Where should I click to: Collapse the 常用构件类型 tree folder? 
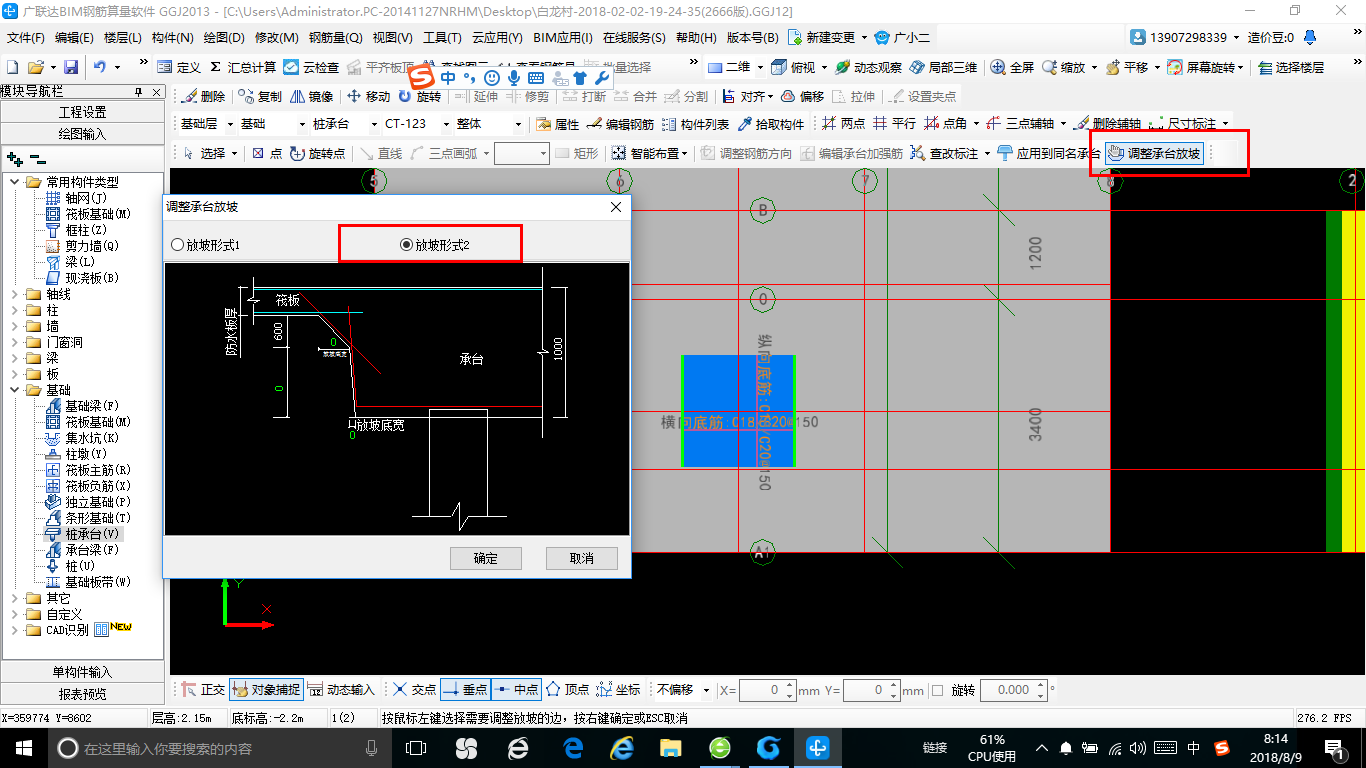[x=14, y=182]
